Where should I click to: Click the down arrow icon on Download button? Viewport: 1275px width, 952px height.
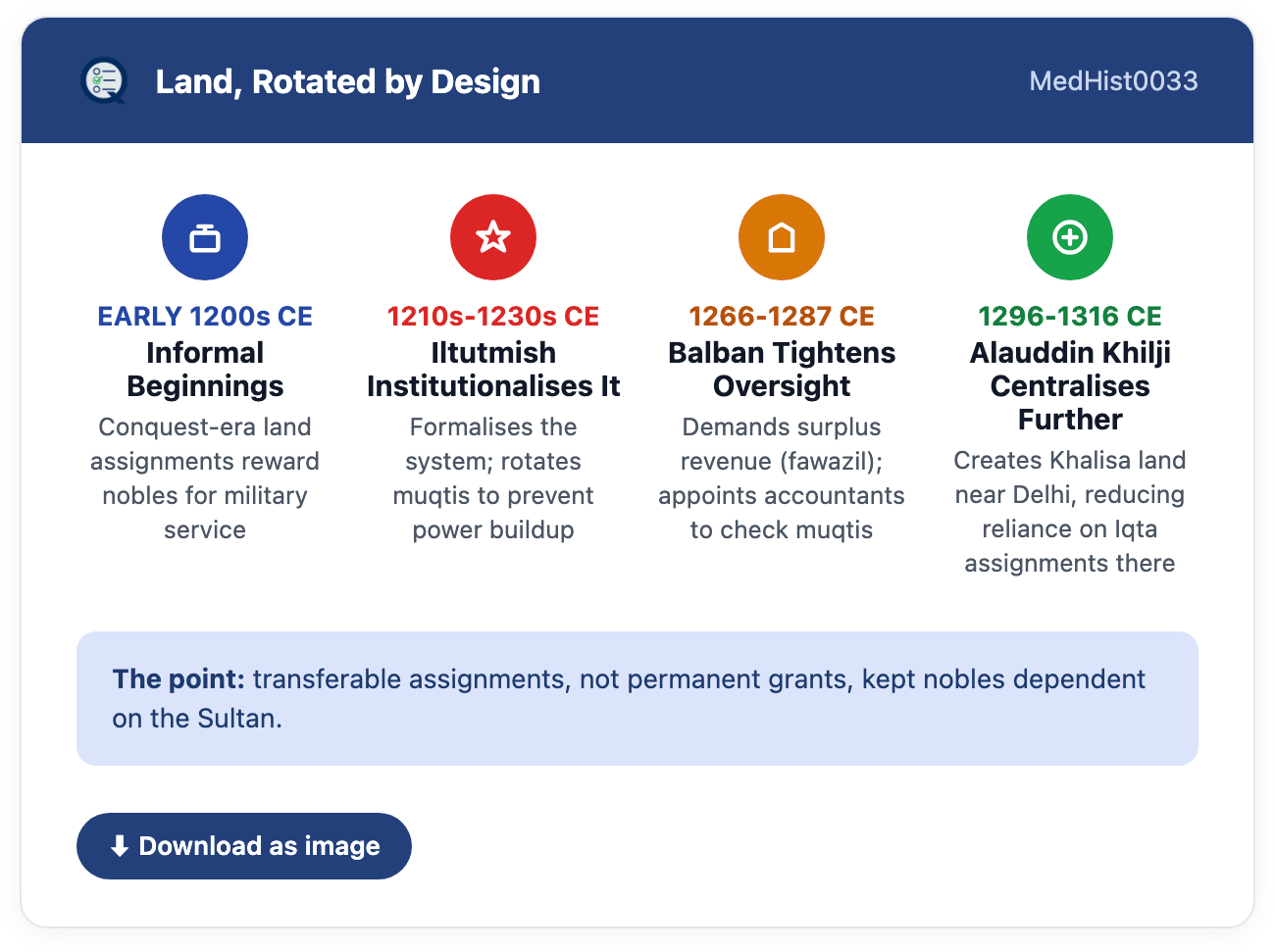tap(120, 846)
